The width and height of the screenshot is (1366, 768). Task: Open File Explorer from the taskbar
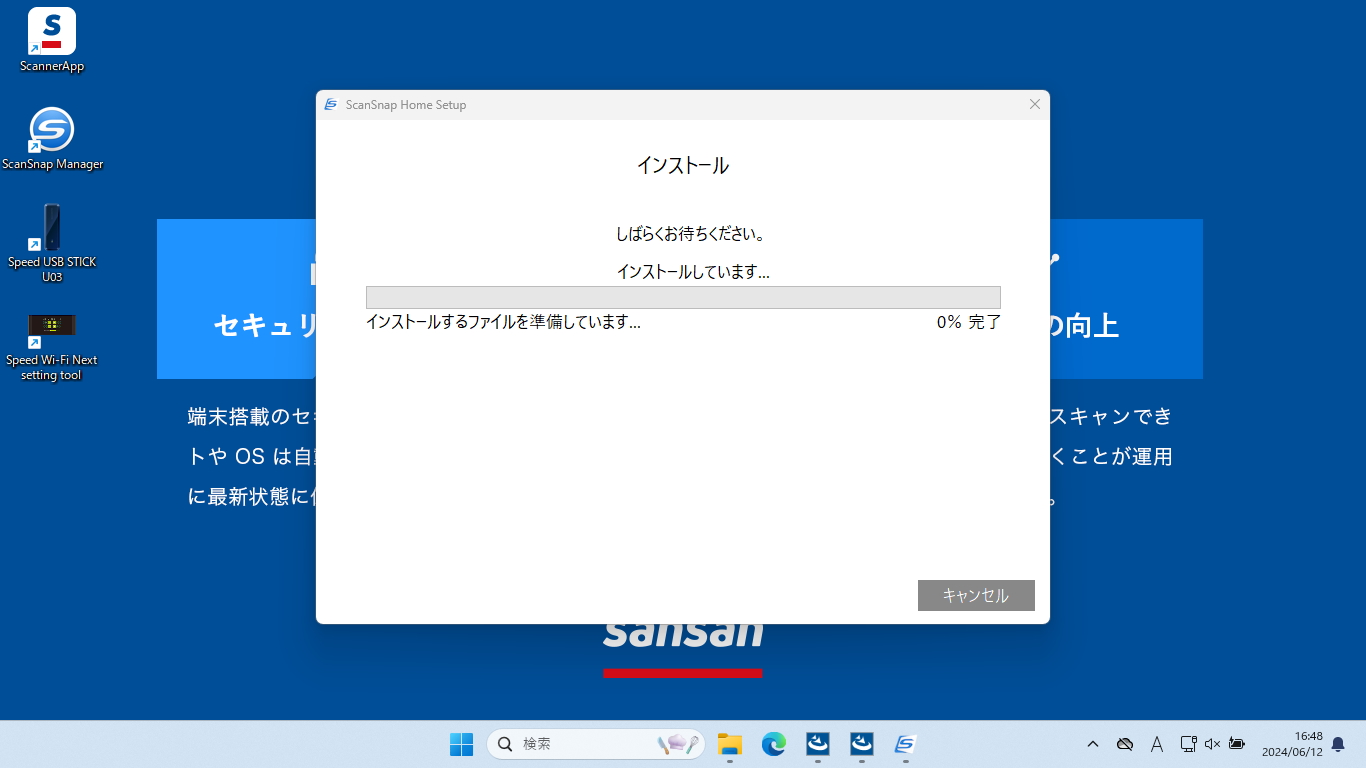(730, 744)
